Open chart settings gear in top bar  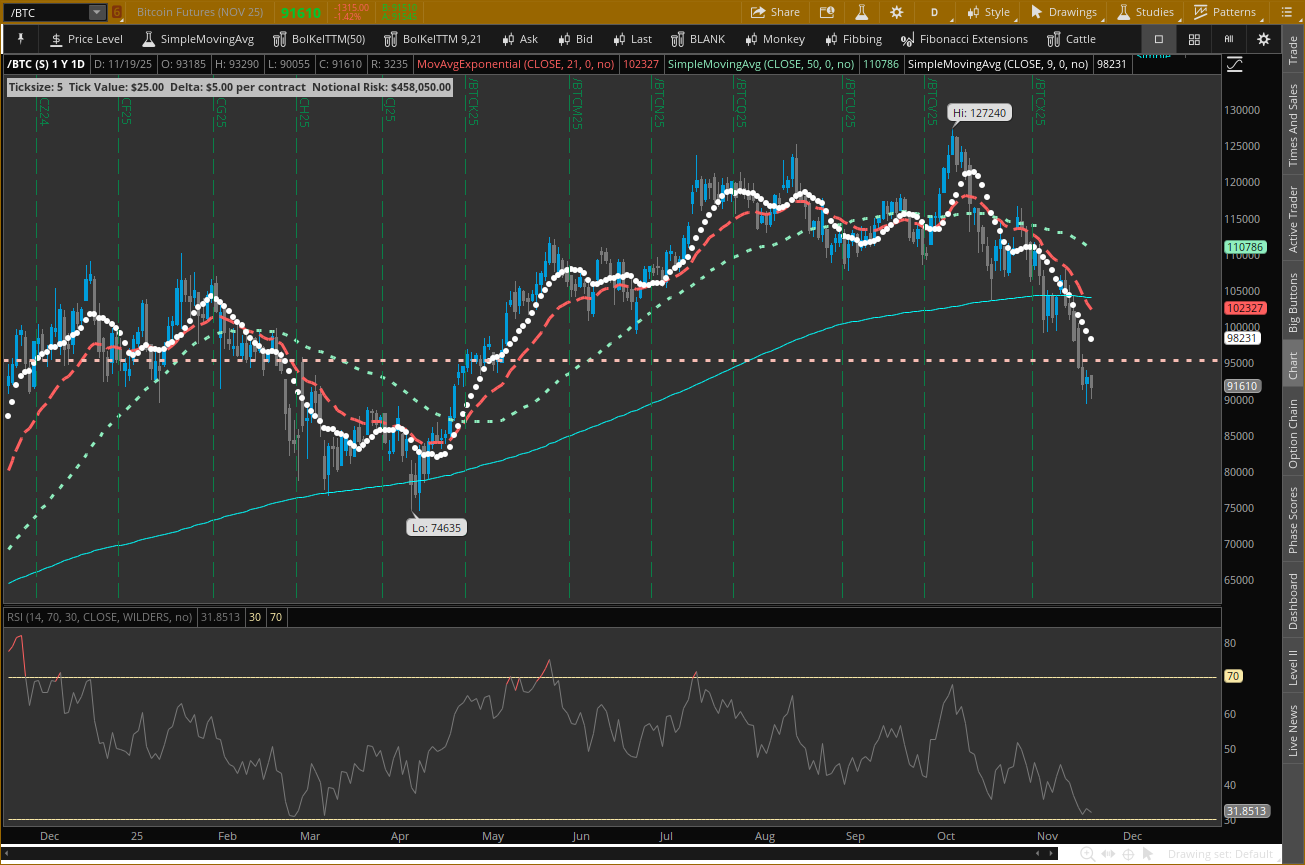click(895, 12)
